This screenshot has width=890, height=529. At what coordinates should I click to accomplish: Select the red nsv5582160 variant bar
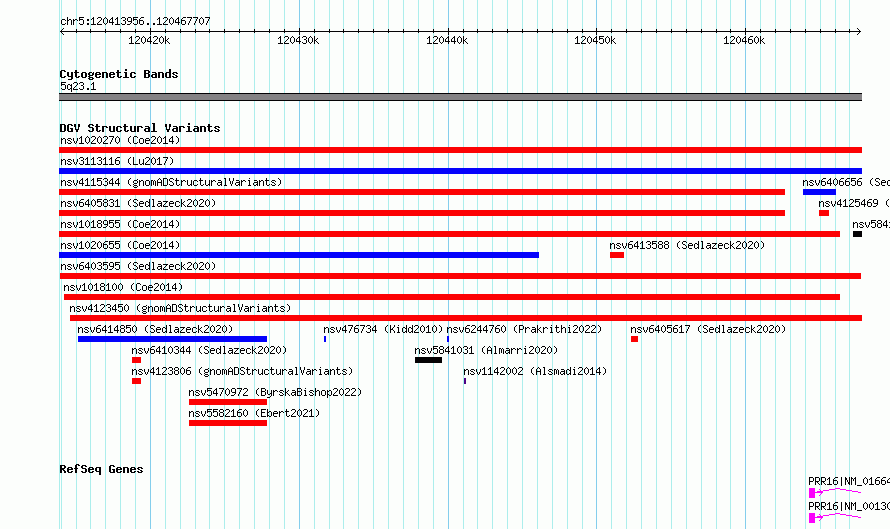[228, 423]
